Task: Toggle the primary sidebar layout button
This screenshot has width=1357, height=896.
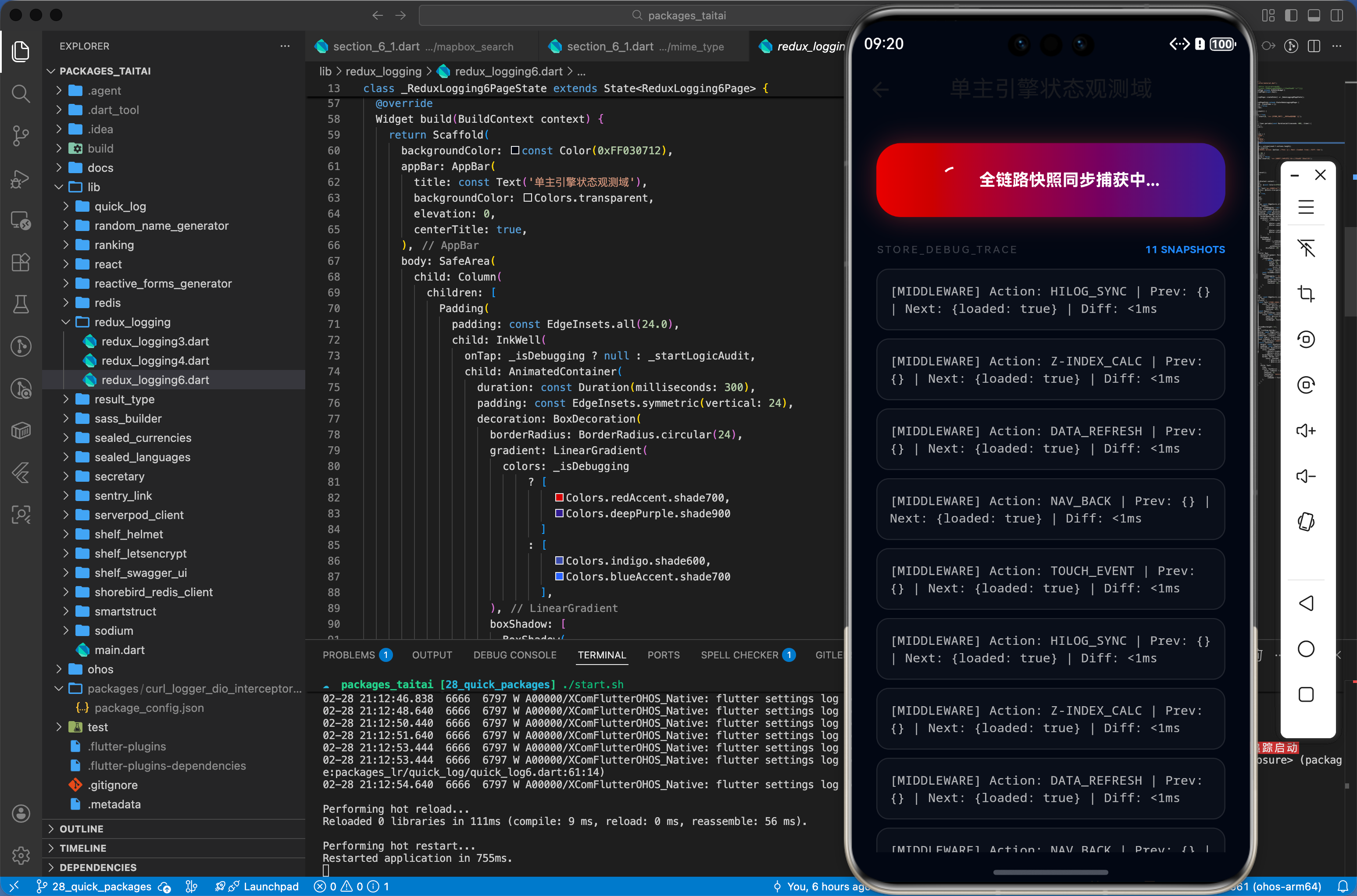Action: pos(1291,15)
